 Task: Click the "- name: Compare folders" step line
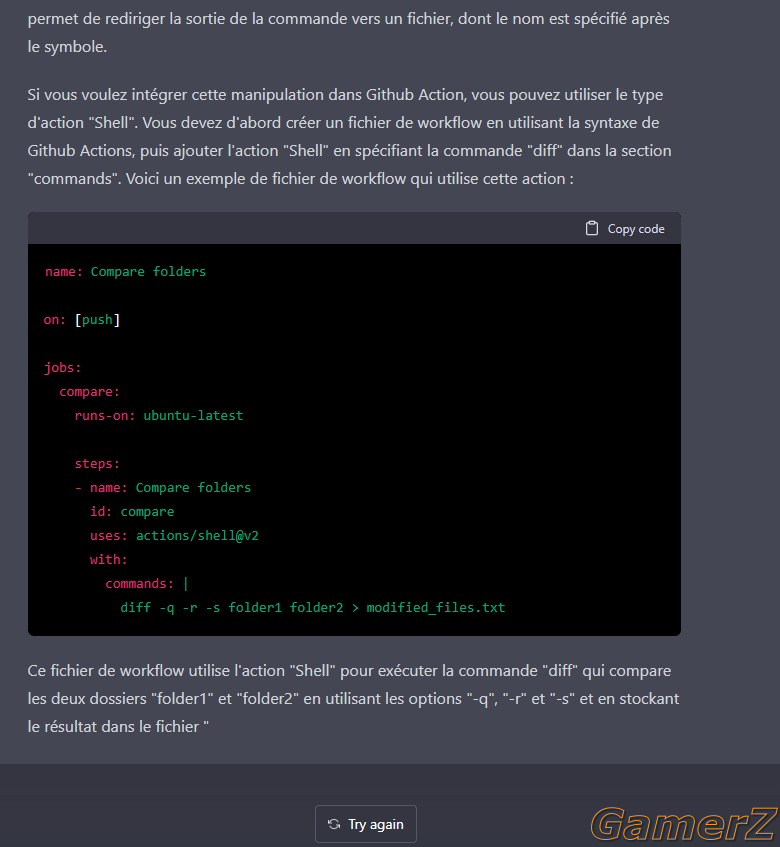pyautogui.click(x=163, y=487)
